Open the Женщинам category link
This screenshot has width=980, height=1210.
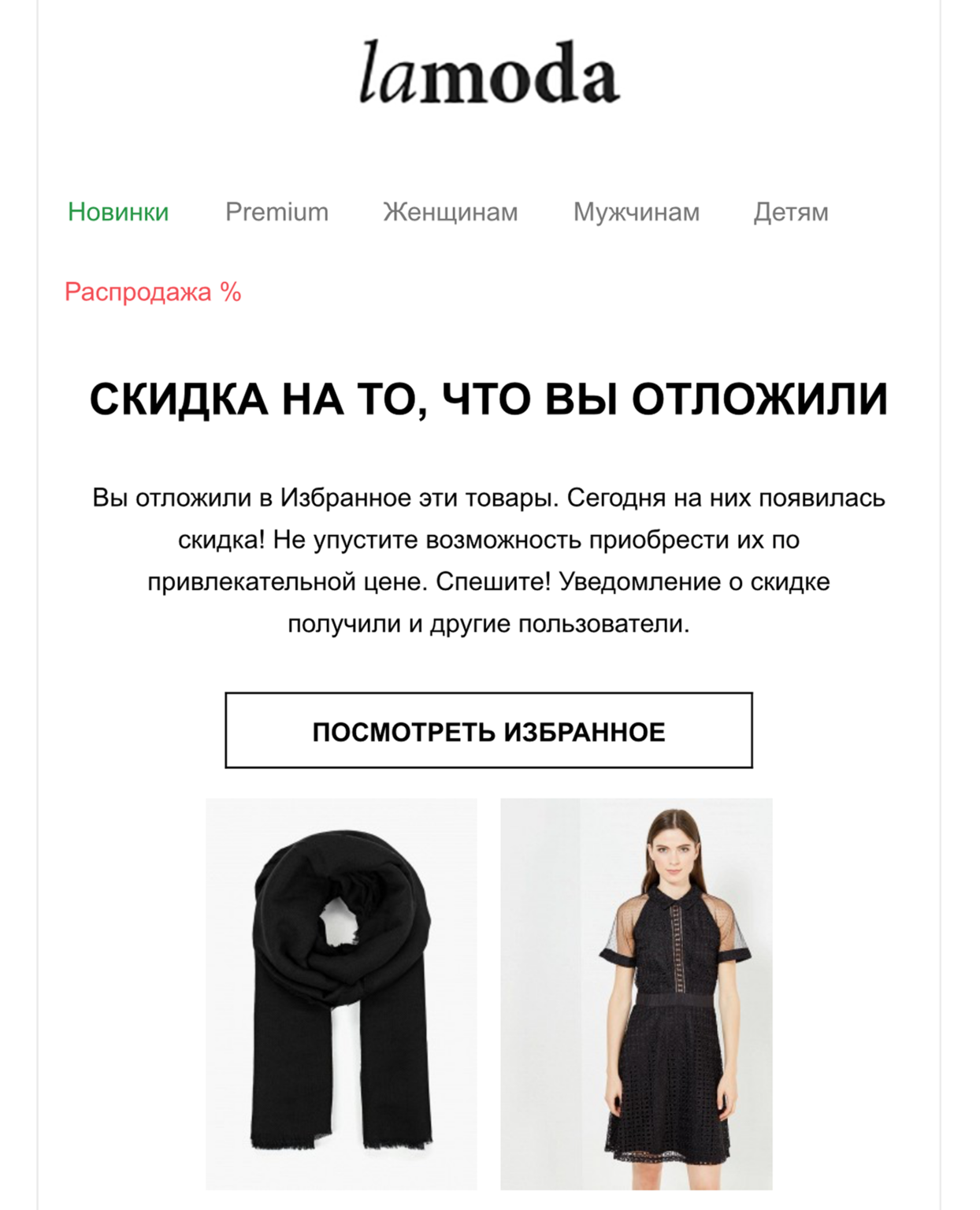pos(450,212)
